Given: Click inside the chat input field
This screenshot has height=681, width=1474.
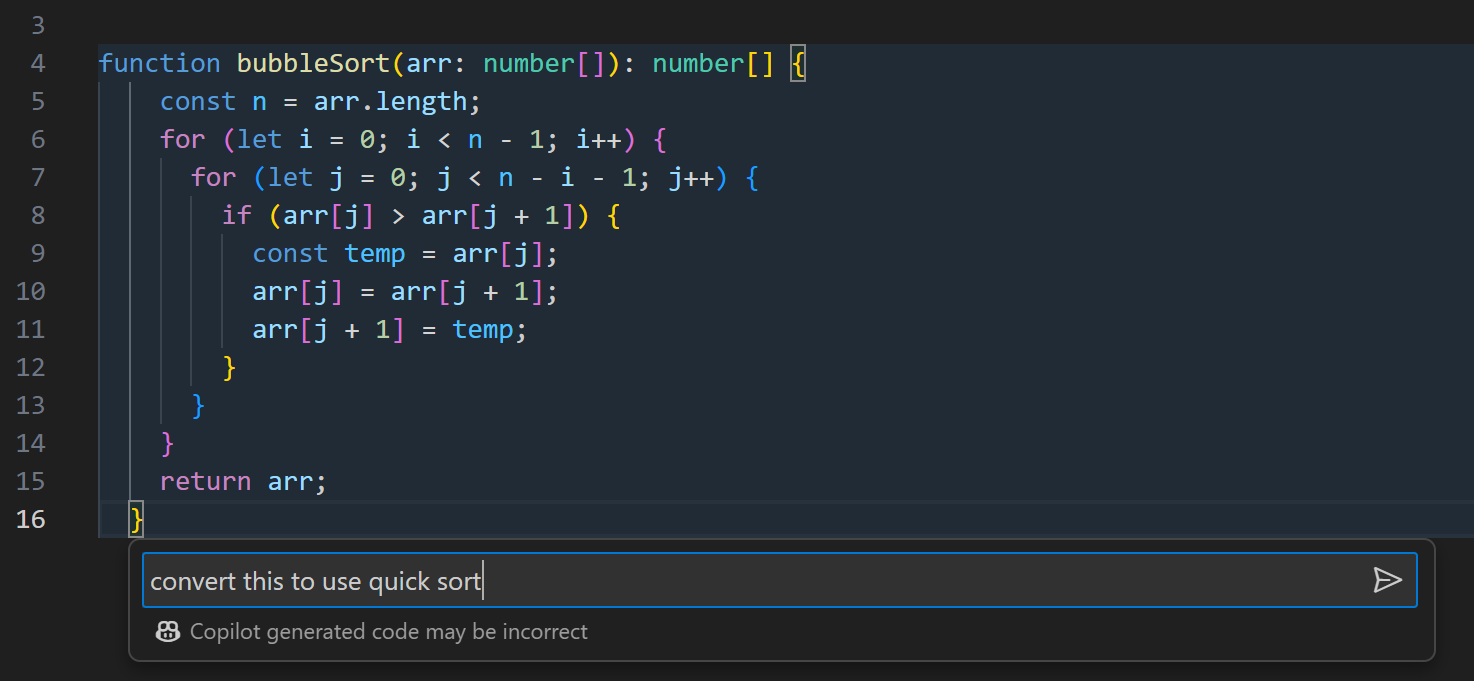Looking at the screenshot, I should 700,579.
